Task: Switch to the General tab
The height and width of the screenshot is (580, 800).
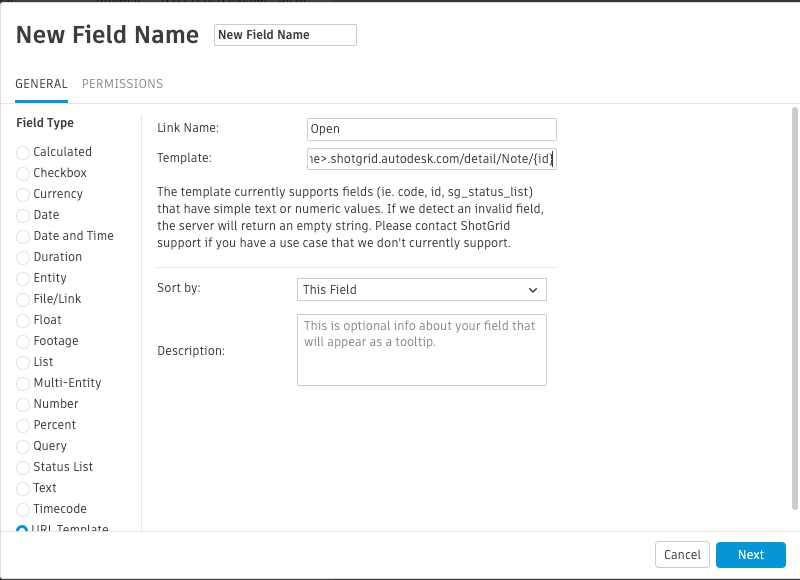Action: coord(41,84)
